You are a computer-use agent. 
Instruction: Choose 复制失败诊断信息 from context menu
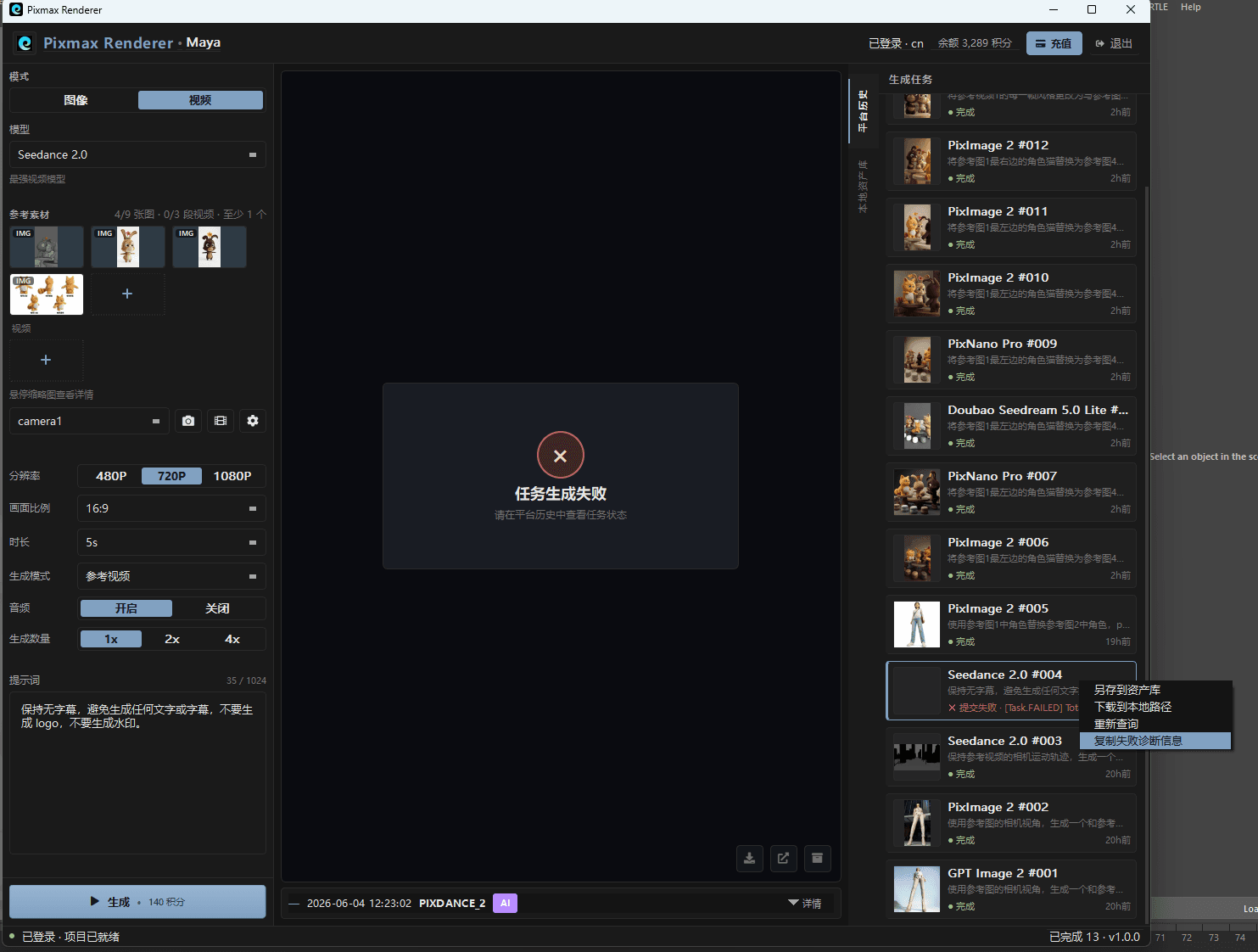[1155, 741]
